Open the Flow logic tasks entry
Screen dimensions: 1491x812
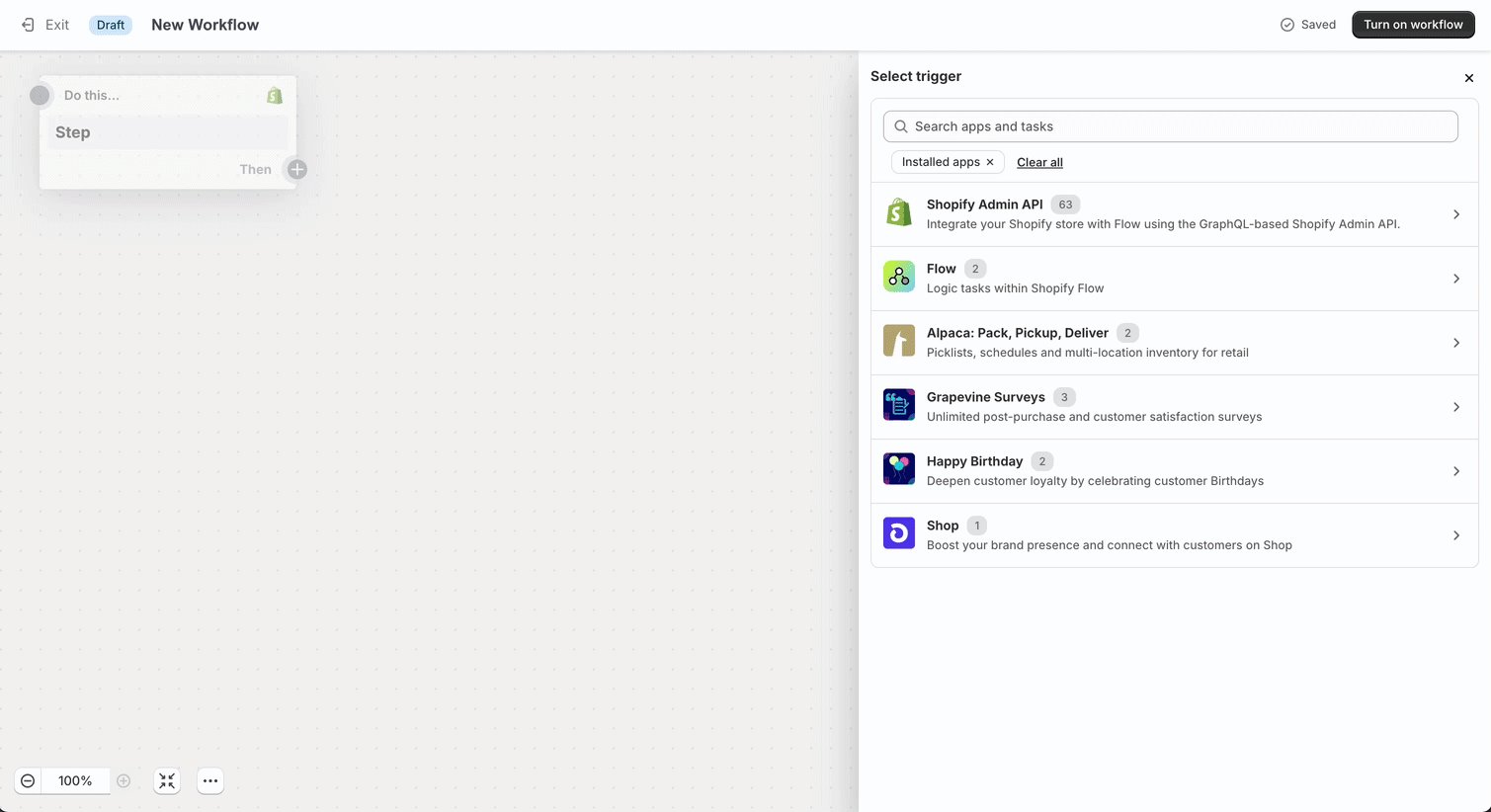point(1175,279)
